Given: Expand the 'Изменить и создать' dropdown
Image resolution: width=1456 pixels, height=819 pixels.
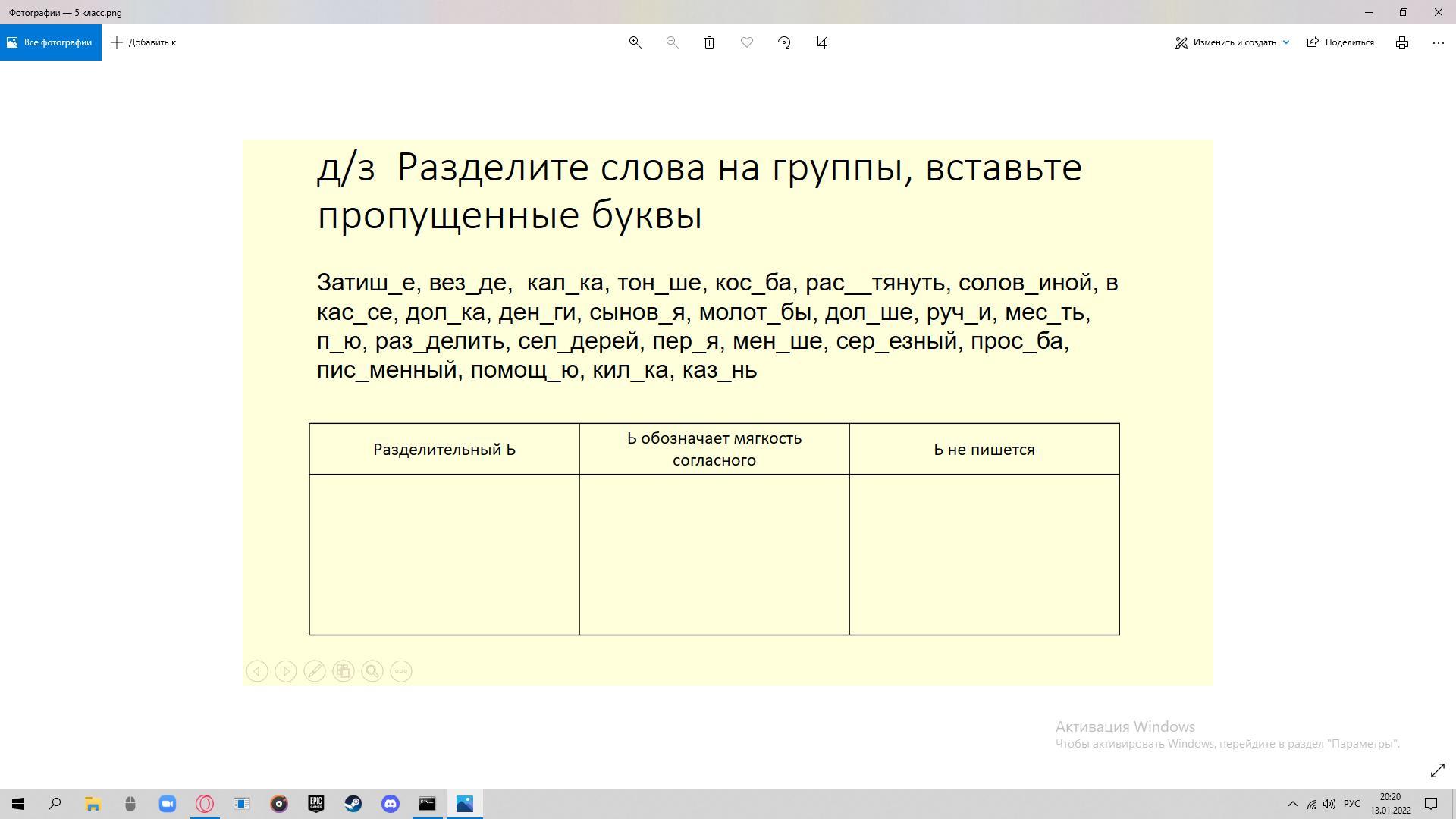Looking at the screenshot, I should click(x=1232, y=42).
